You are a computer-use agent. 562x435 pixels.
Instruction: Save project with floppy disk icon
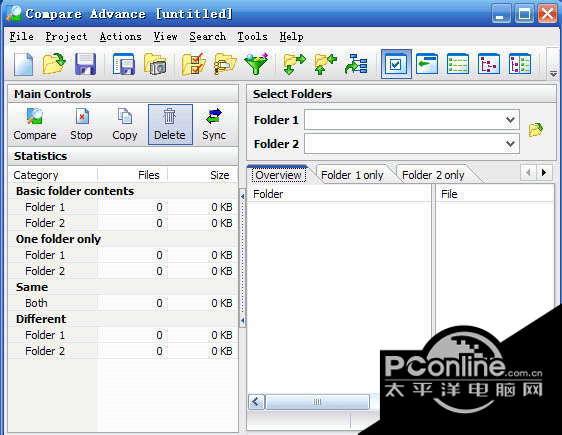(85, 64)
